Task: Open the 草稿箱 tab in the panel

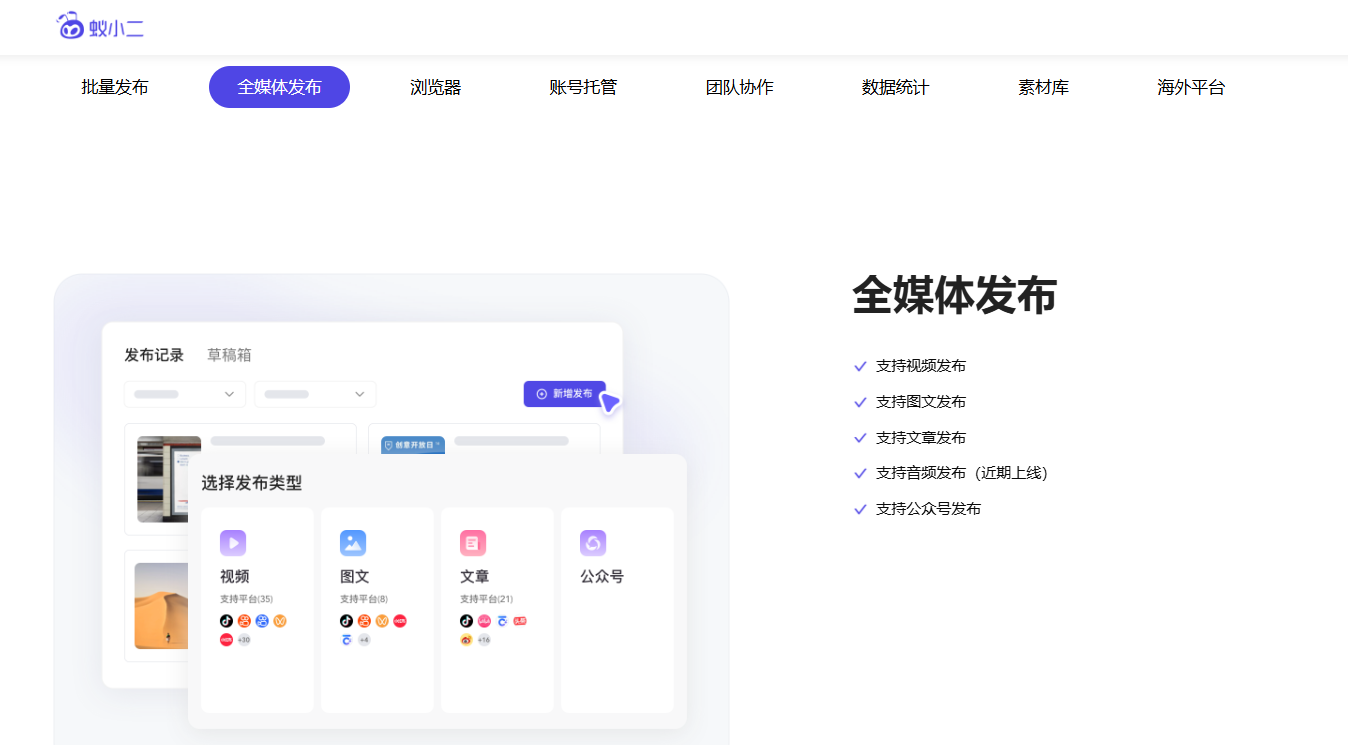Action: pos(229,355)
